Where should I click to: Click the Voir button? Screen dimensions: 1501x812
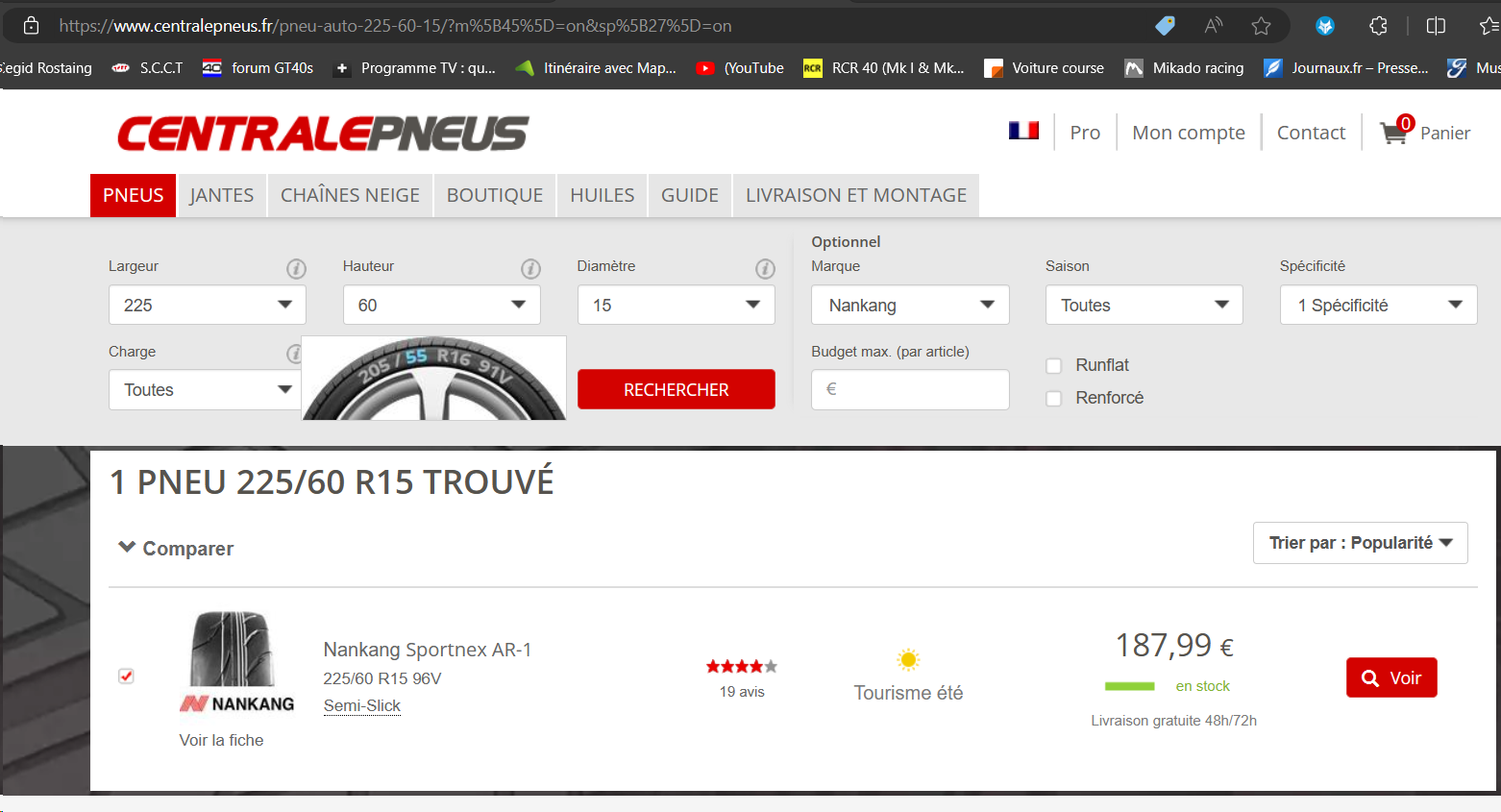[1391, 677]
